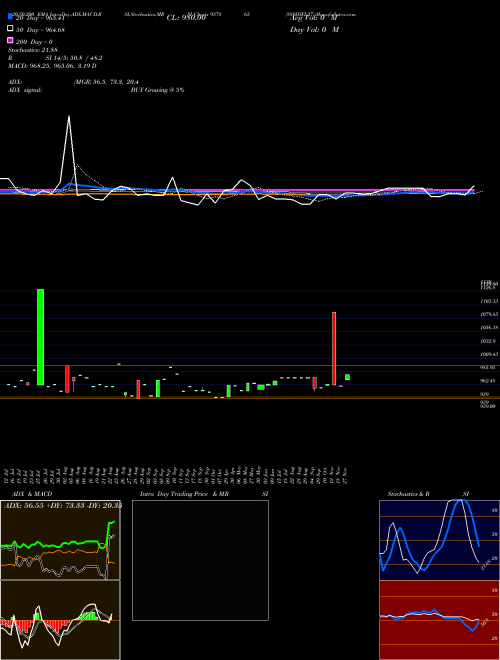The height and width of the screenshot is (660, 500).
Task: Click the 1032.9 price axis label
Action: (488, 341)
